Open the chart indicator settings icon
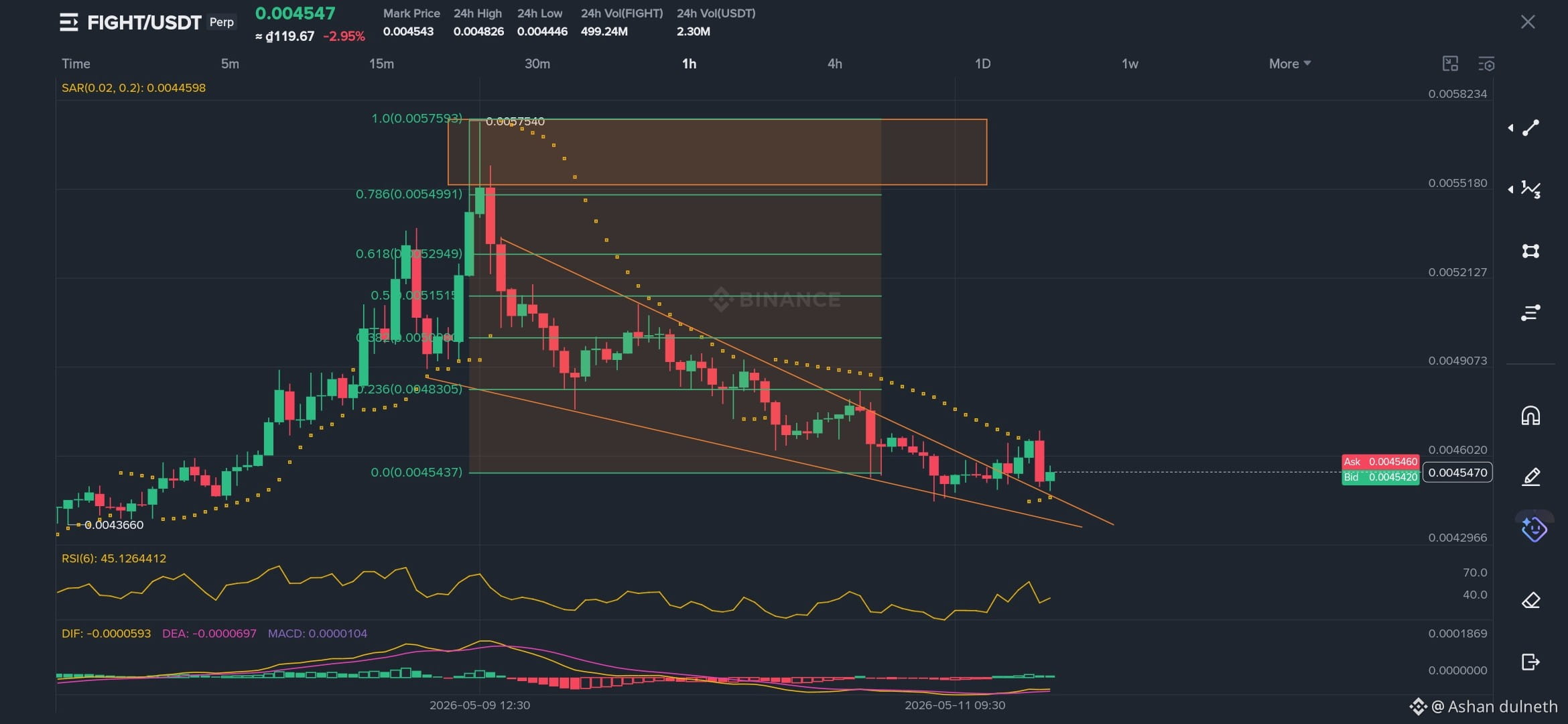 click(1486, 64)
